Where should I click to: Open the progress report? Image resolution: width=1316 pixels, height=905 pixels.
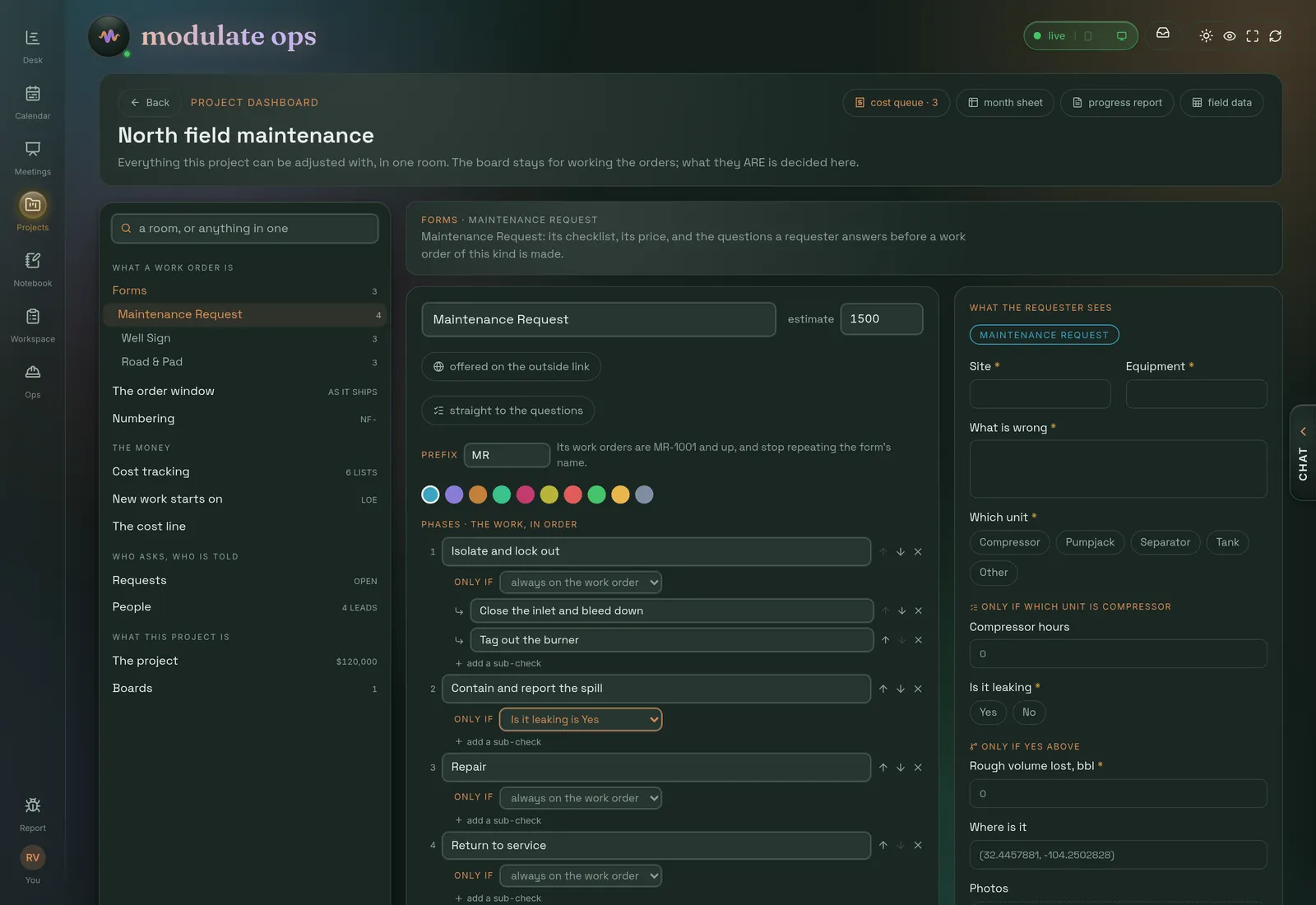(1117, 103)
